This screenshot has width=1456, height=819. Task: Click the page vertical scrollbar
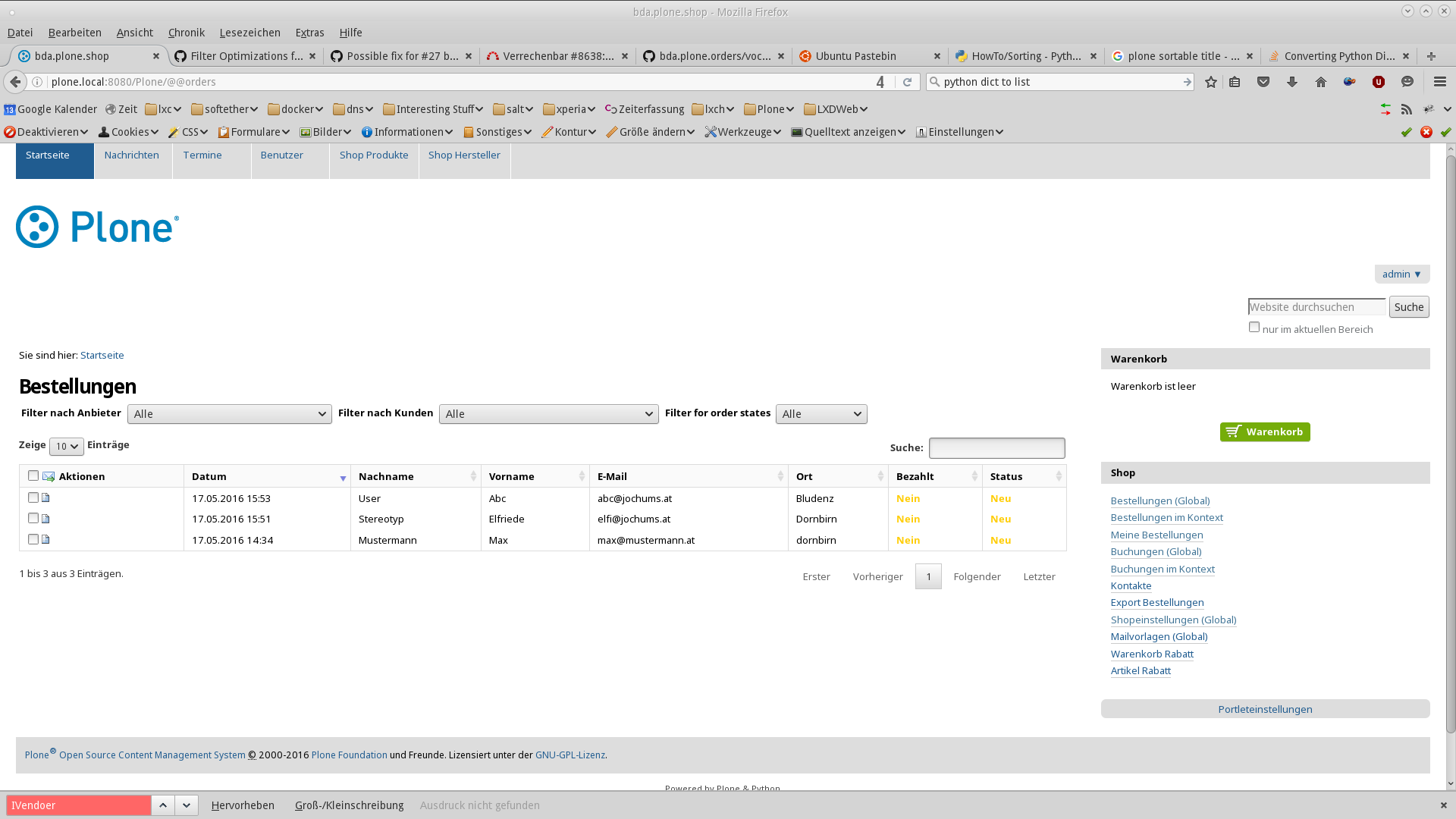[1451, 444]
